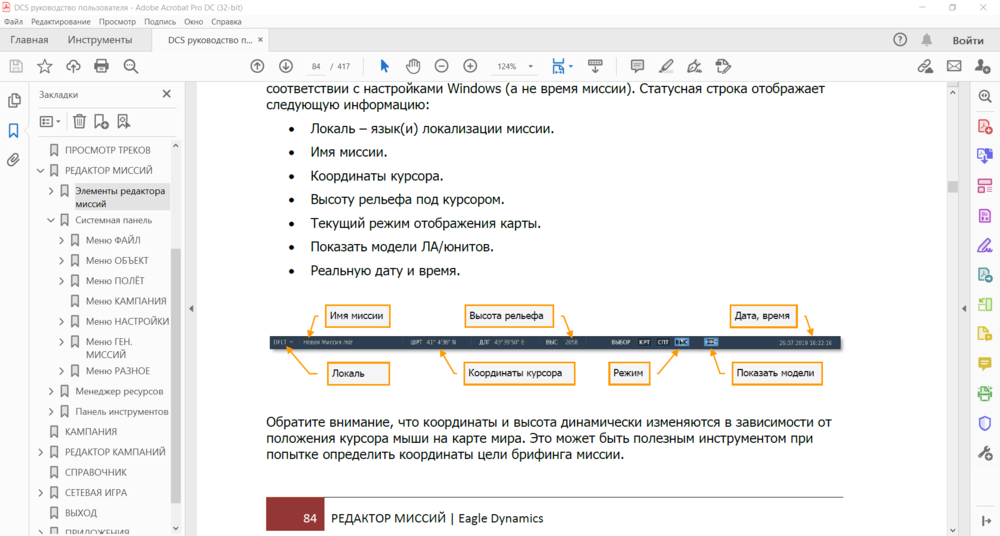Select the highlight text pen tool
The height and width of the screenshot is (536, 1000).
(666, 66)
